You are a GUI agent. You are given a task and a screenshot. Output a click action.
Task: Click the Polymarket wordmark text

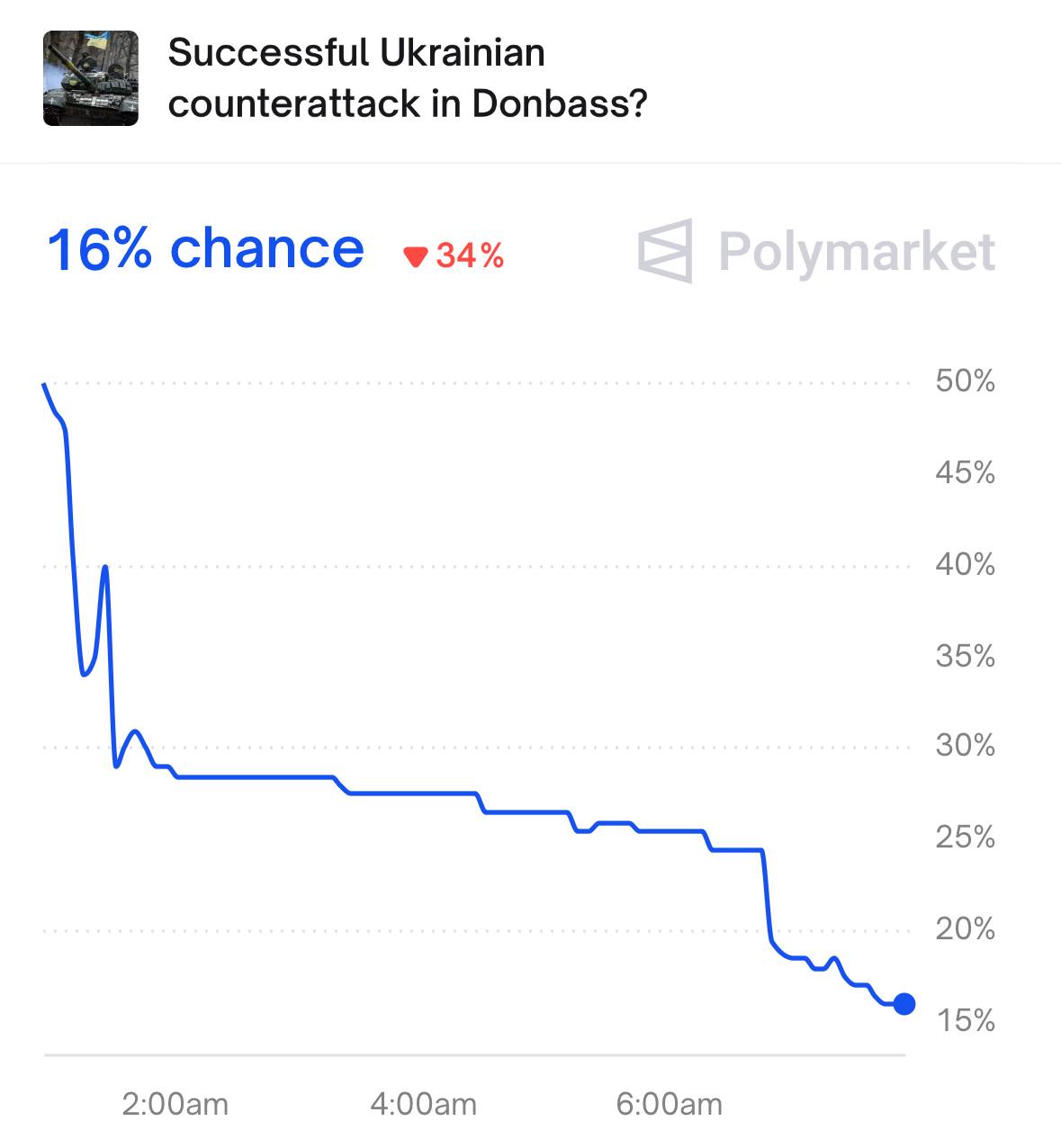point(856,251)
